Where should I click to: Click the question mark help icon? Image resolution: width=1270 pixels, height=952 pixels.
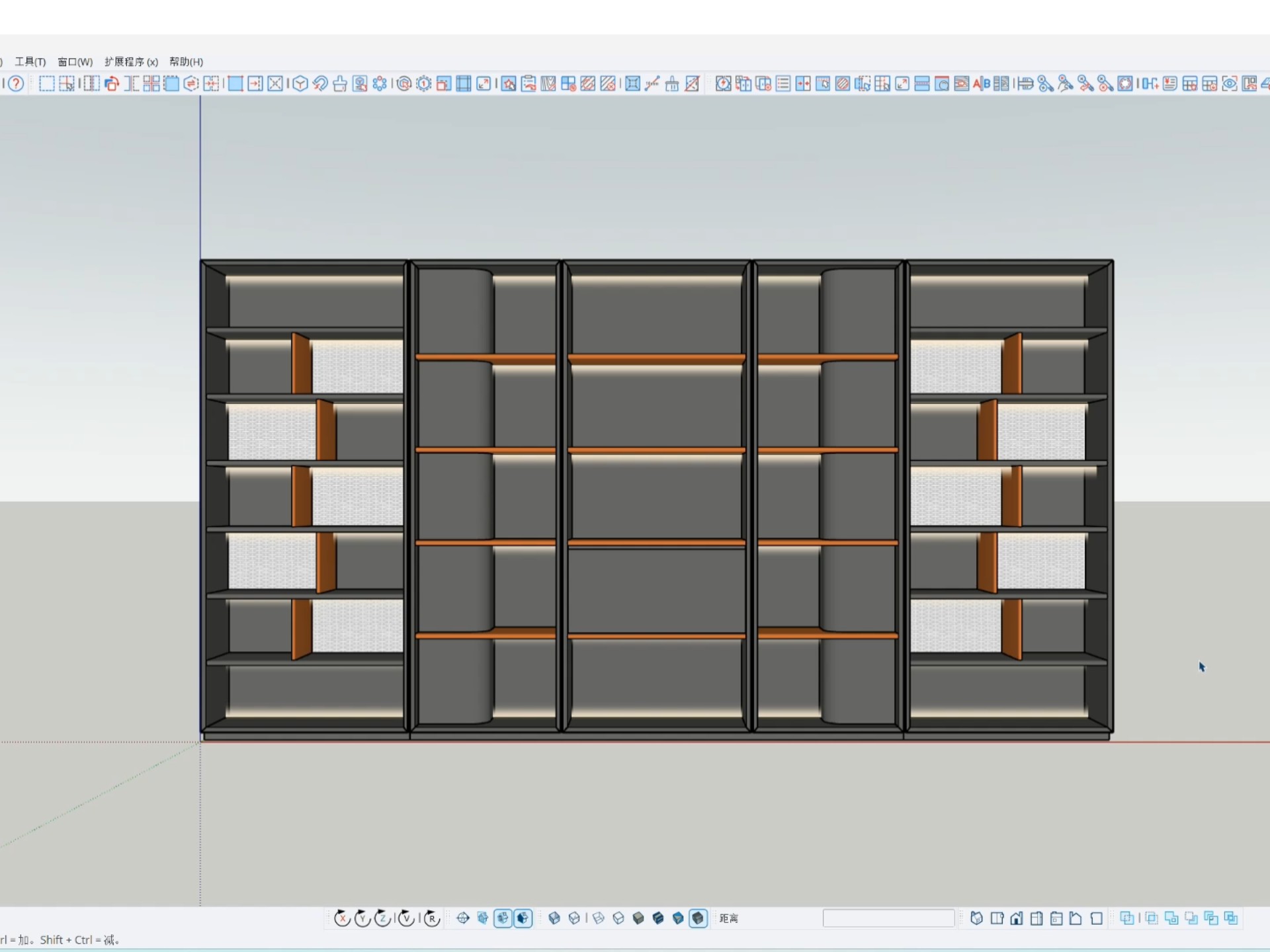(x=16, y=83)
